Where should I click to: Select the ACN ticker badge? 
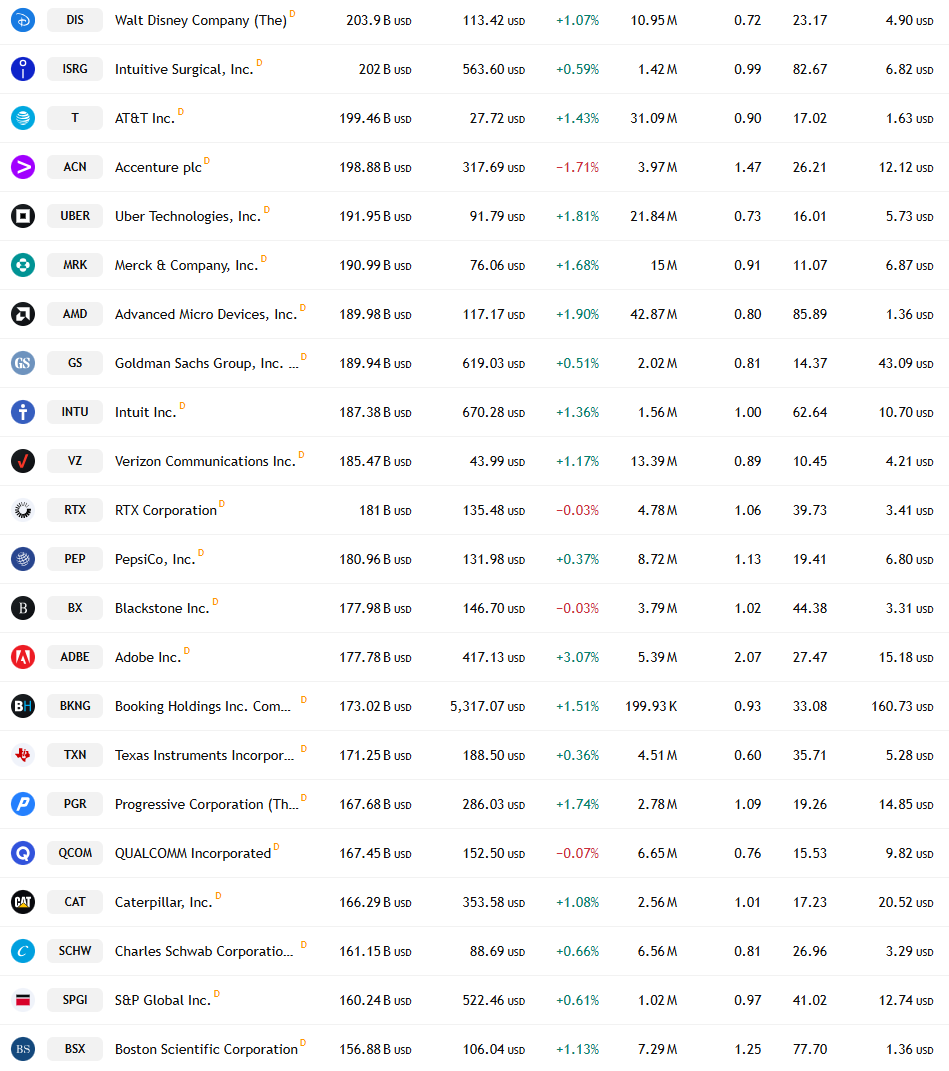pos(75,167)
